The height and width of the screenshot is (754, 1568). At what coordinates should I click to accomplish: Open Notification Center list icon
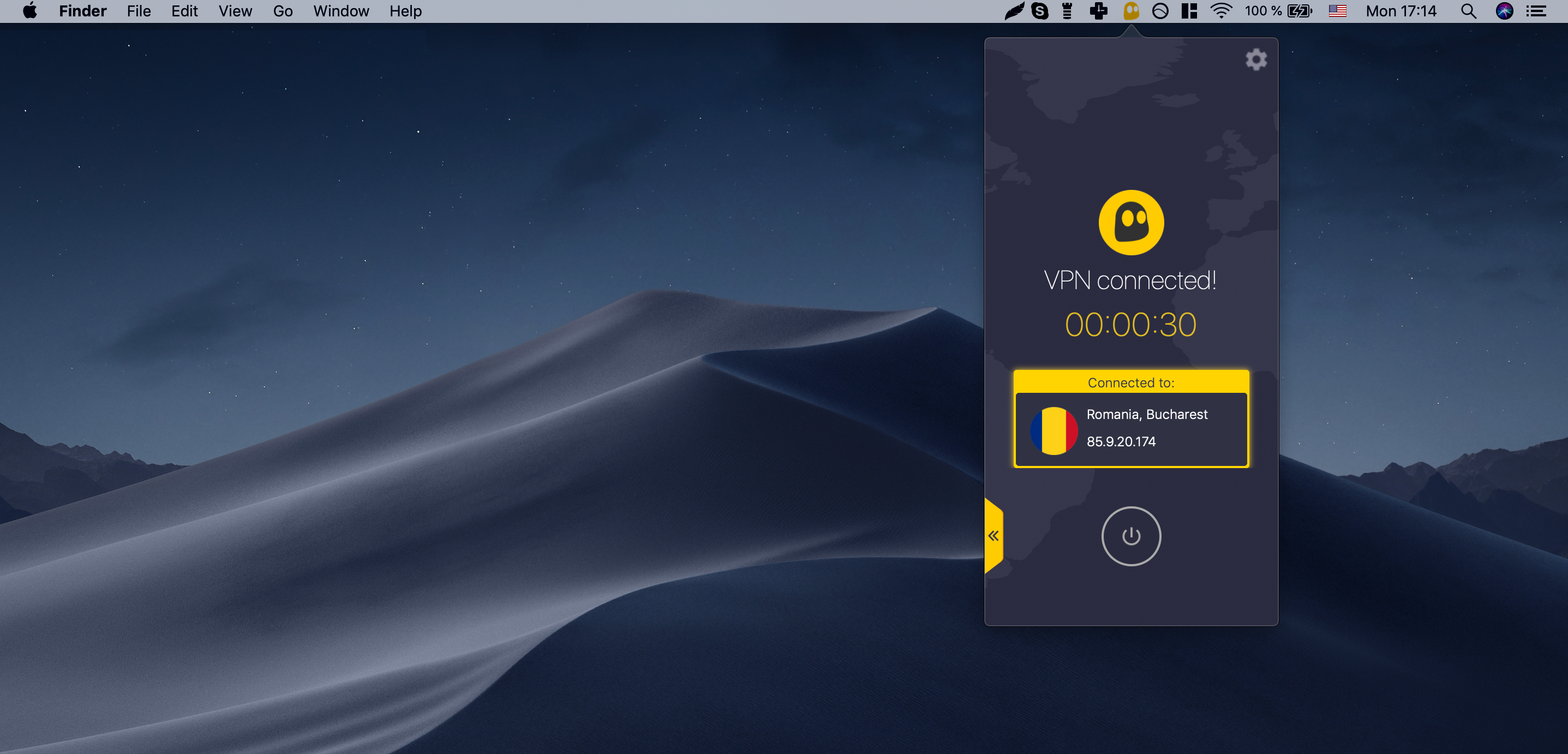1537,11
